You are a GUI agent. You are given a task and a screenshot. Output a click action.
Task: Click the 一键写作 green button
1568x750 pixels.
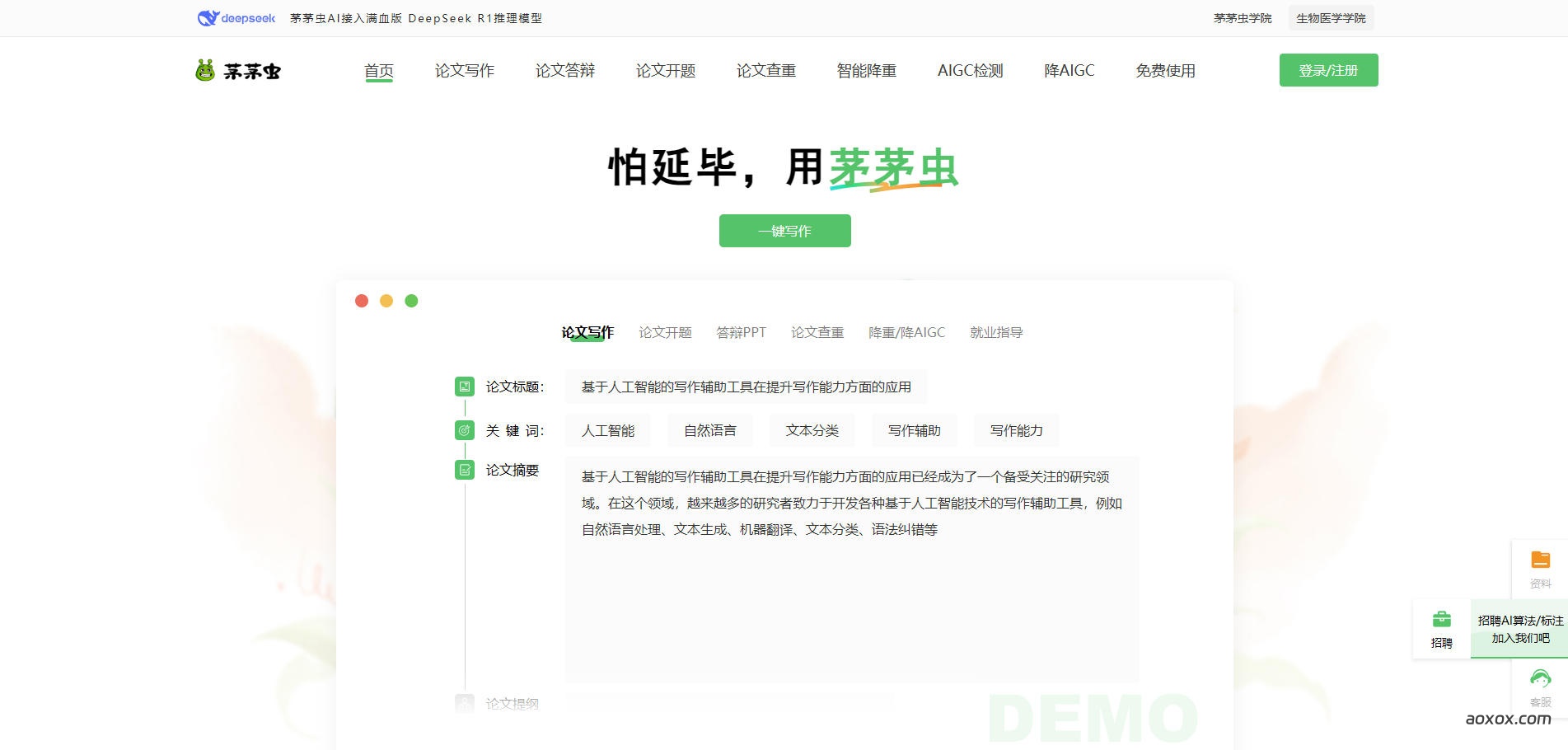(784, 231)
